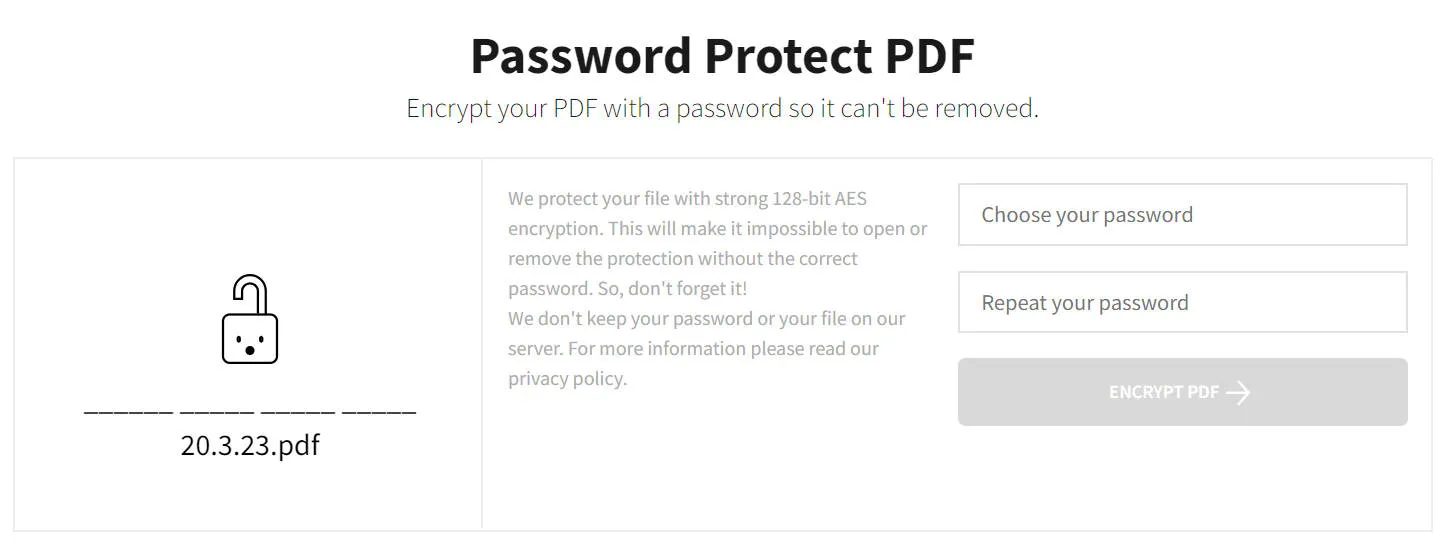
Task: Click the arrow icon on Encrypt PDF button
Action: (x=1238, y=393)
